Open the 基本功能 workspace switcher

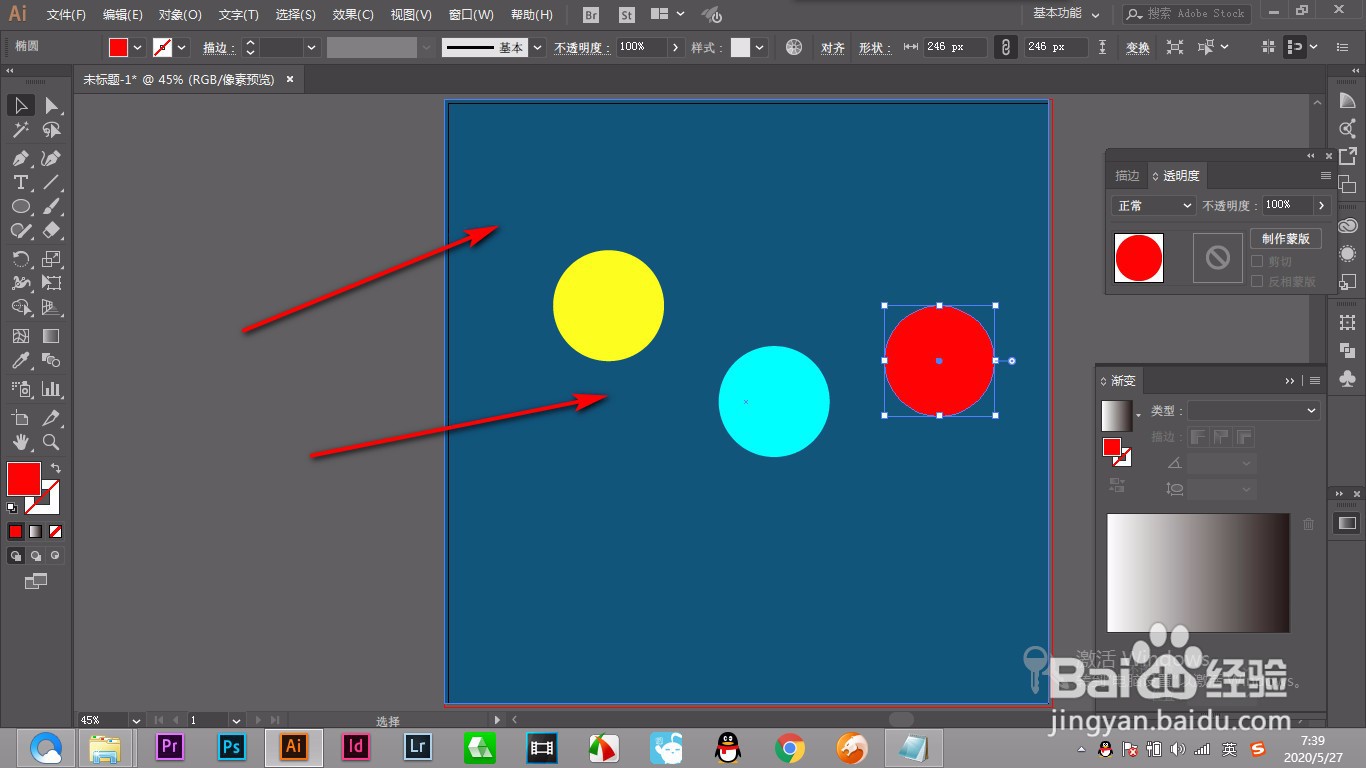[1066, 14]
